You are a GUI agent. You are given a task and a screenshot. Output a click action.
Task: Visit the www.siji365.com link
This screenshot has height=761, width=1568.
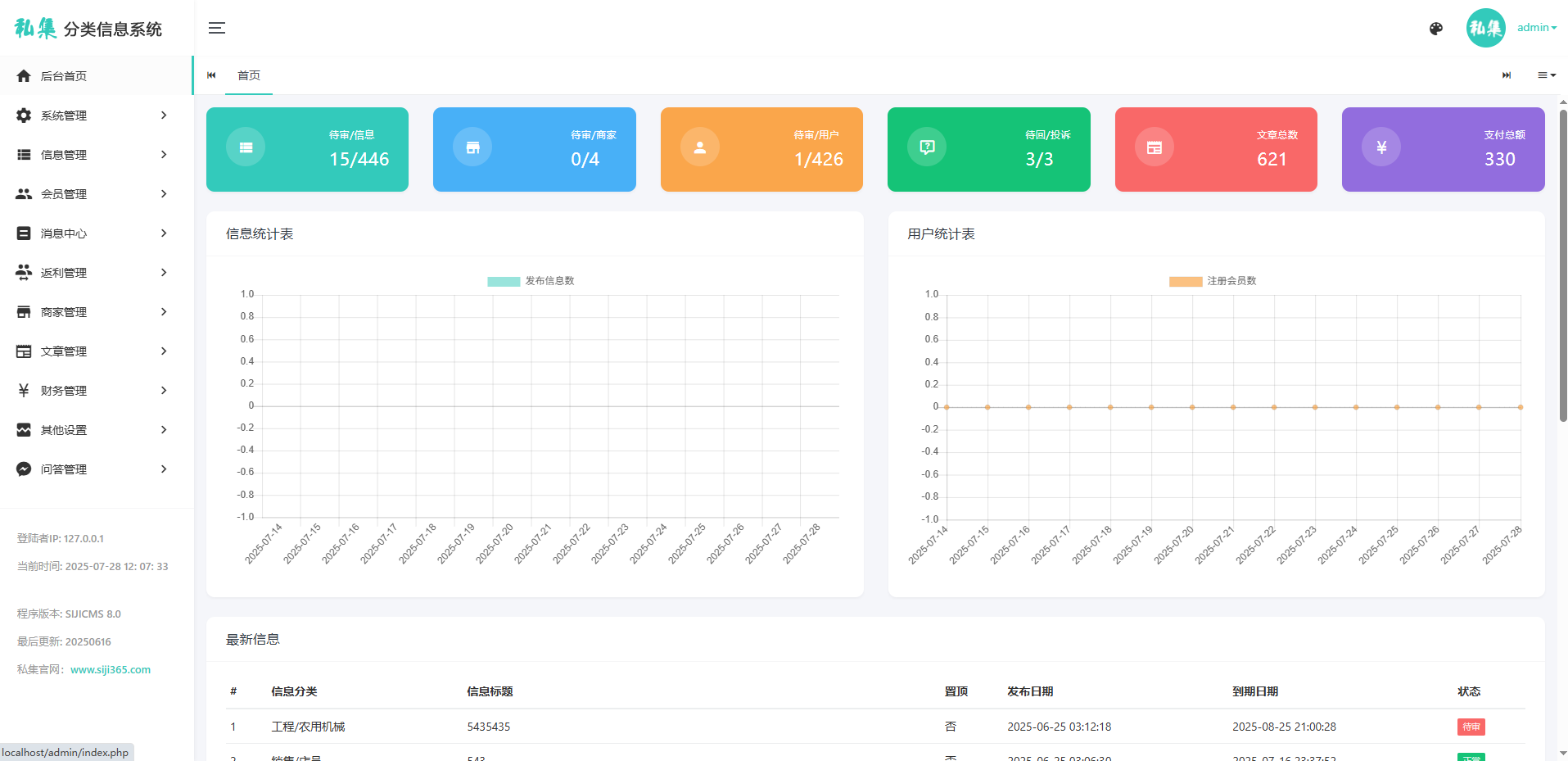click(111, 670)
